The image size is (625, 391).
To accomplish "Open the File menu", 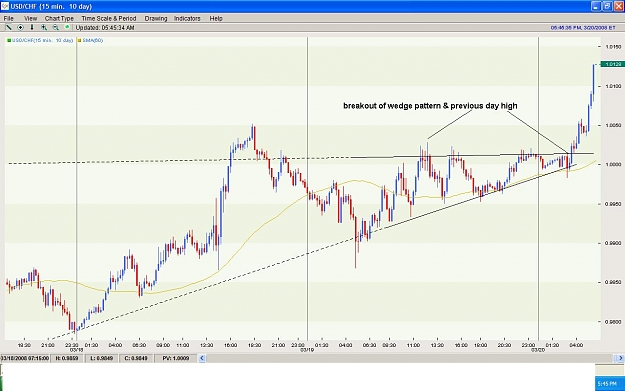I will point(8,18).
